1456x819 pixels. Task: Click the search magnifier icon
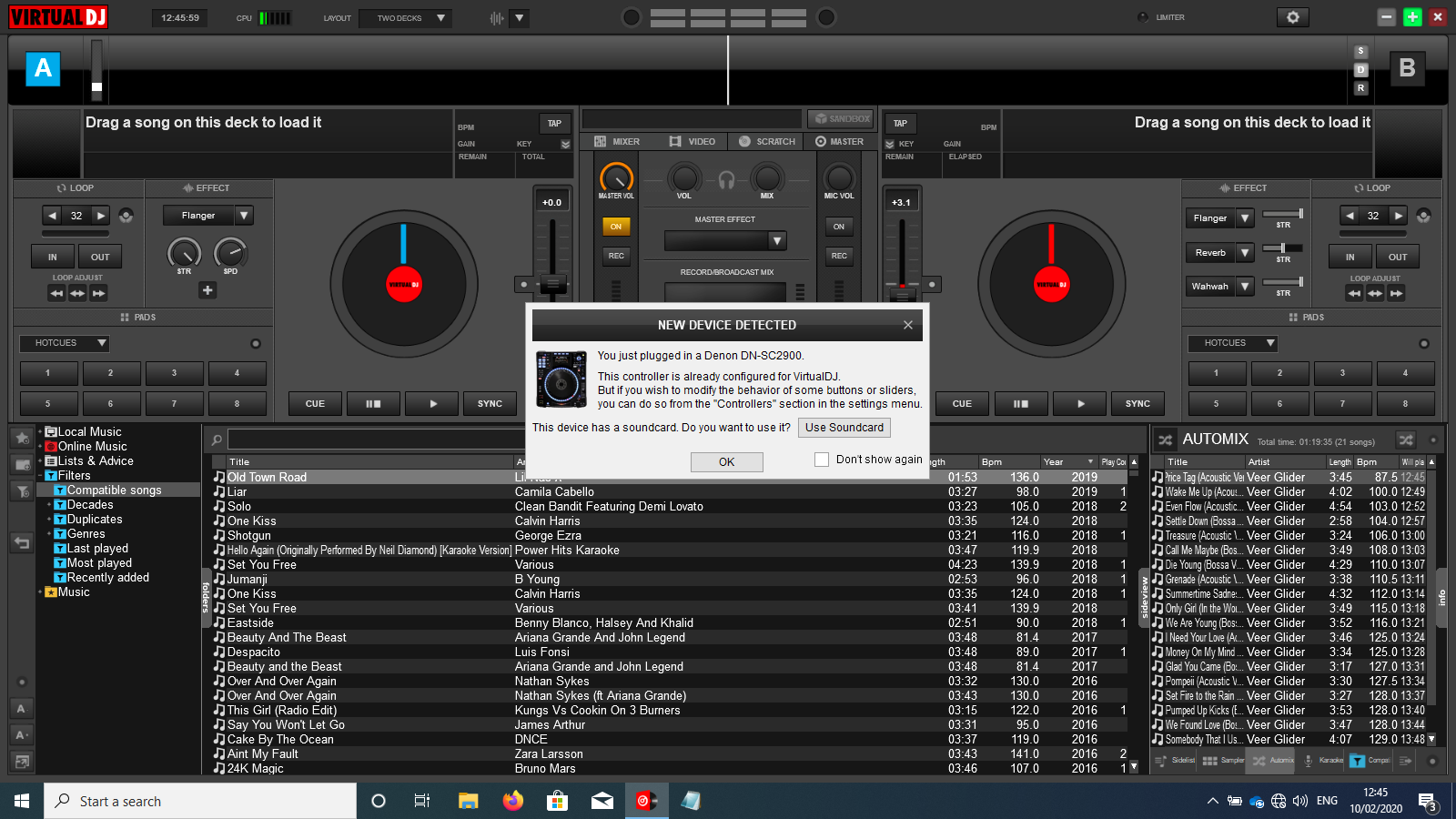point(217,440)
